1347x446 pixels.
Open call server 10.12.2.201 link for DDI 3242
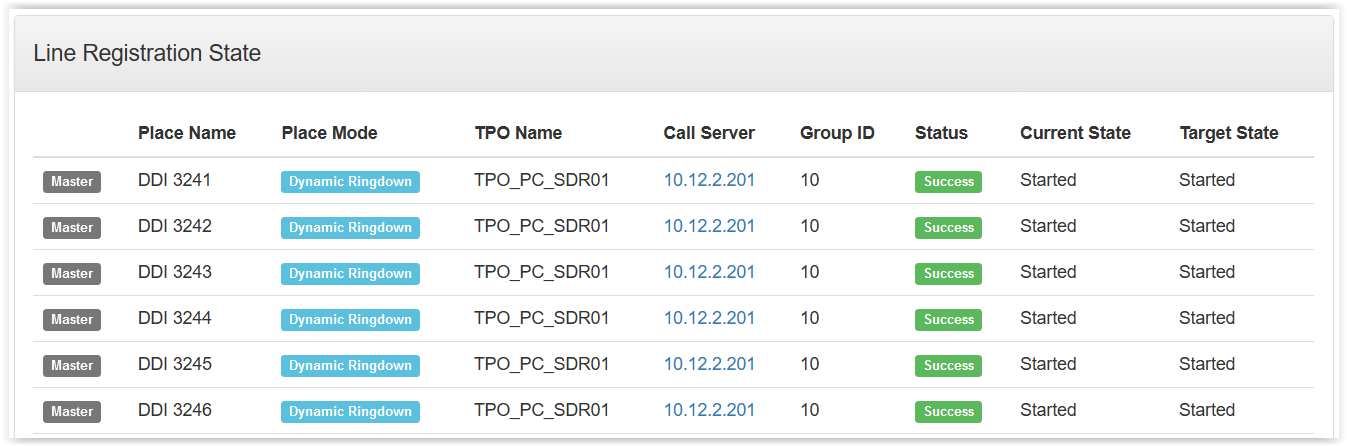coord(709,226)
